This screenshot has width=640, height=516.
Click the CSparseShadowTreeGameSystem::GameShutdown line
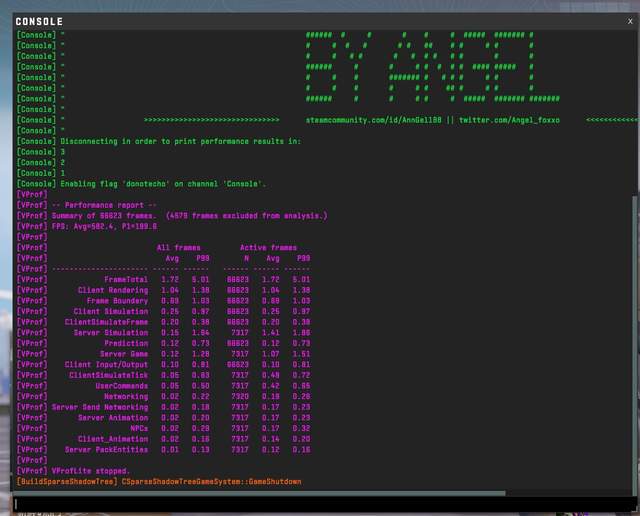click(x=210, y=481)
